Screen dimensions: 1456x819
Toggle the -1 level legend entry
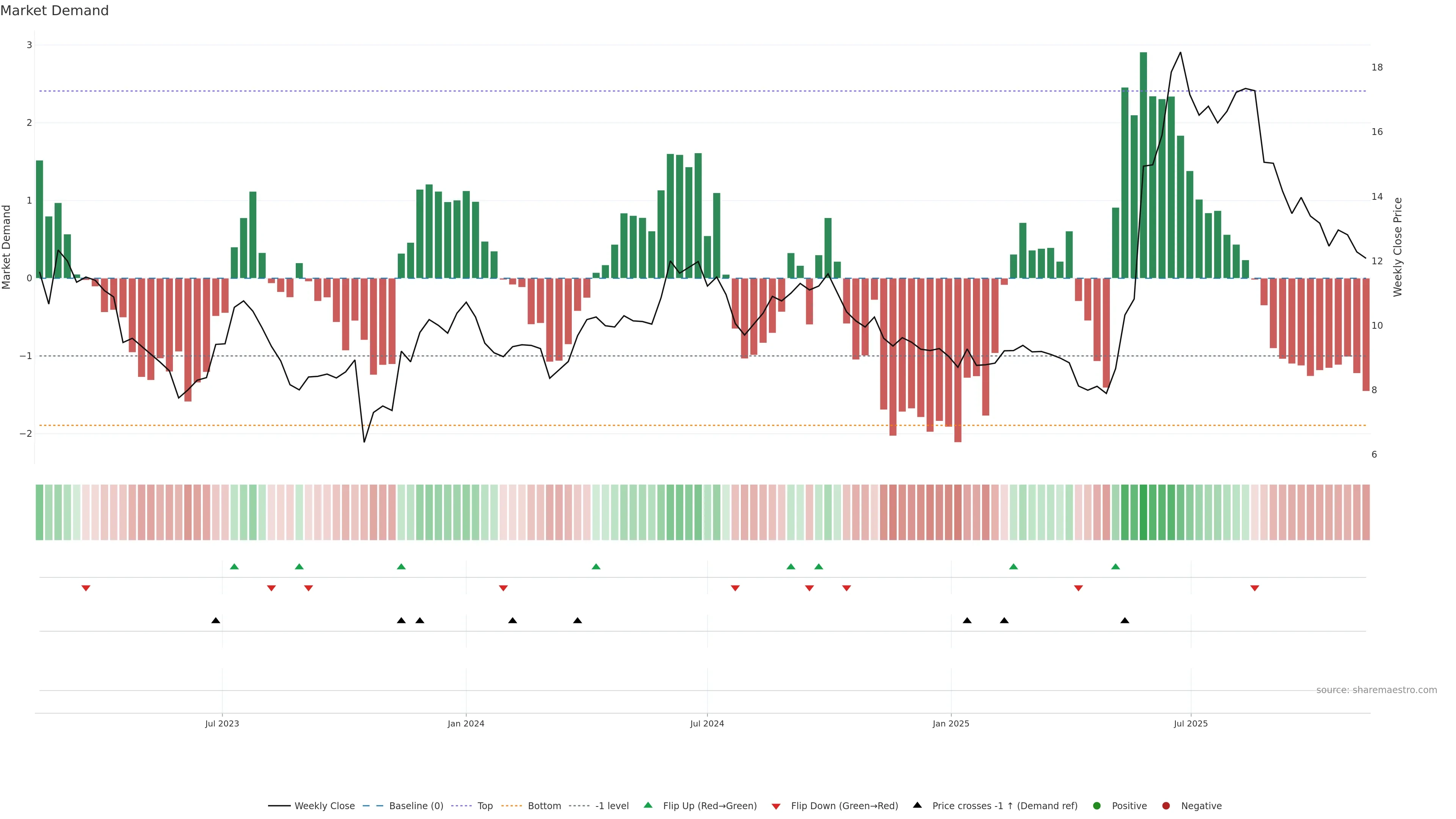(612, 806)
